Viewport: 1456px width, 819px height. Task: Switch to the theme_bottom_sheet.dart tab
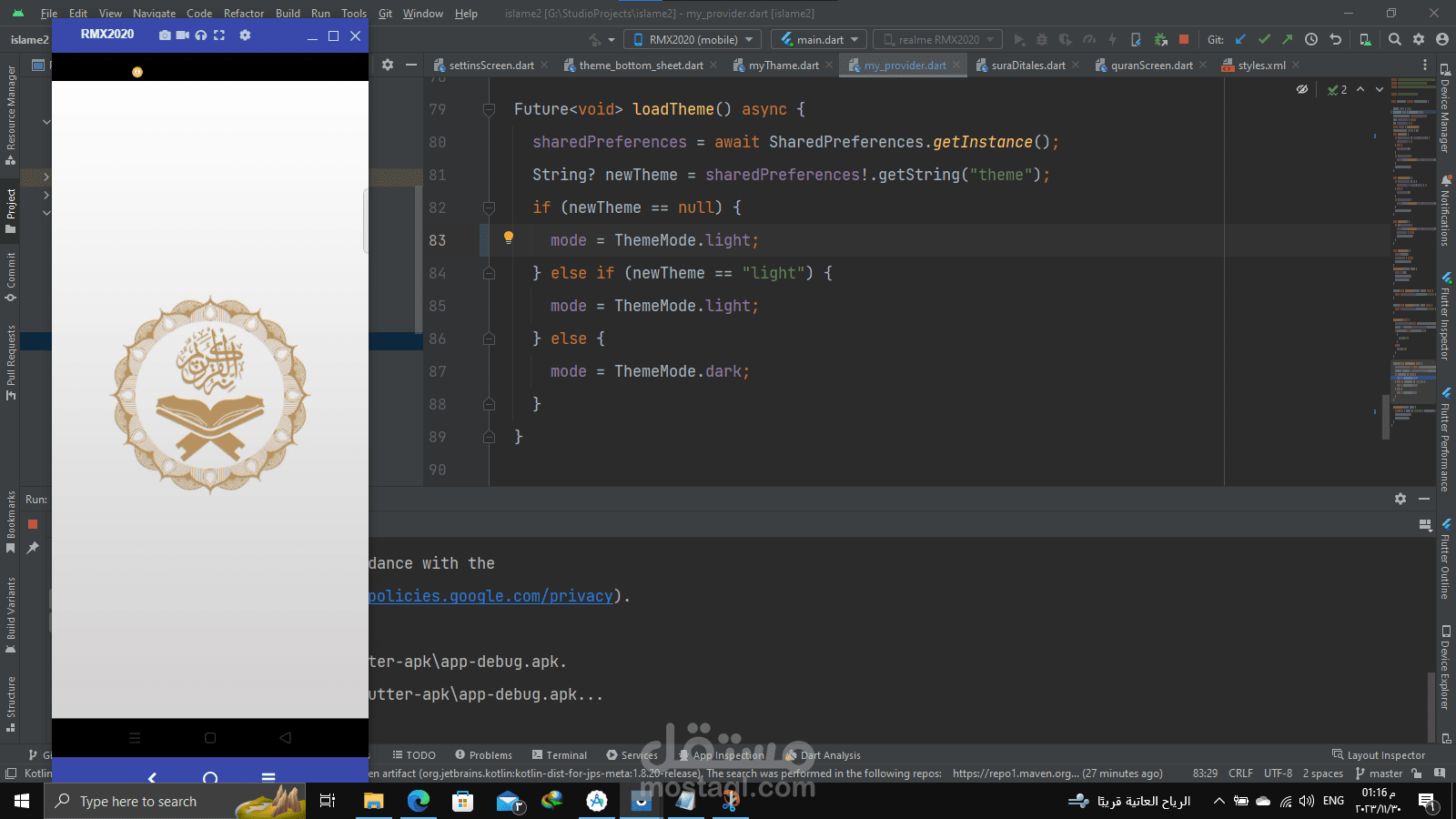641,65
